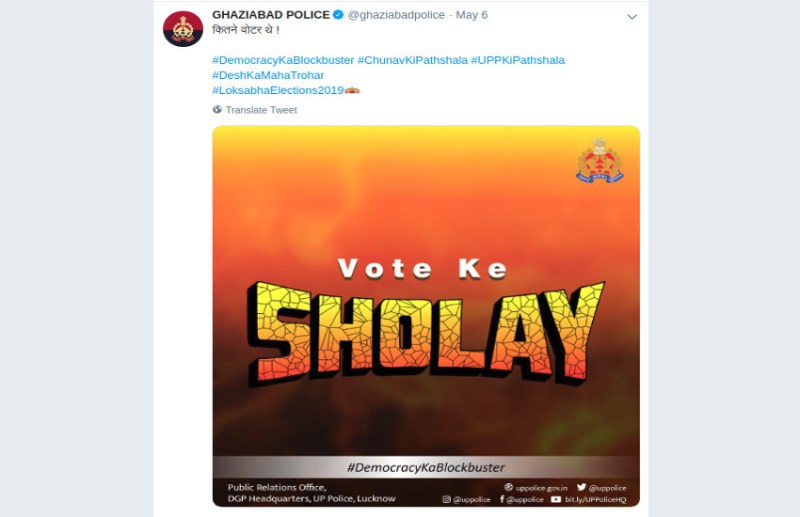Click the globe icon next to uppolice.gov.in
Image resolution: width=800 pixels, height=517 pixels.
click(508, 486)
